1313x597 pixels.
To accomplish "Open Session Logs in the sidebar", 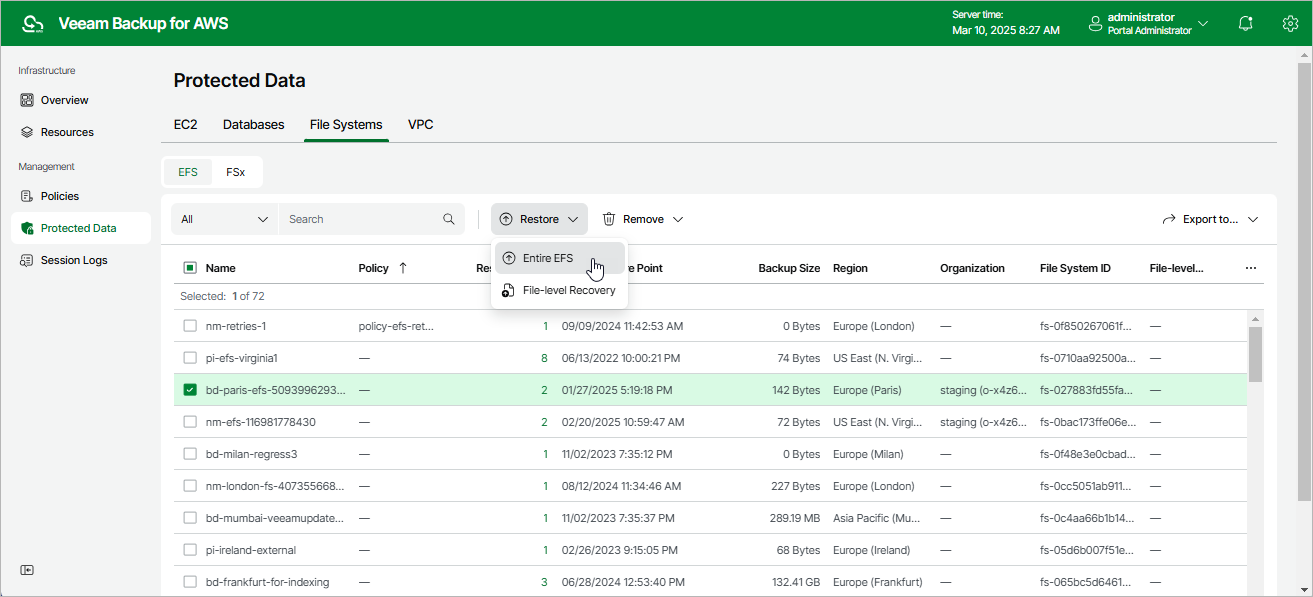I will pos(73,260).
